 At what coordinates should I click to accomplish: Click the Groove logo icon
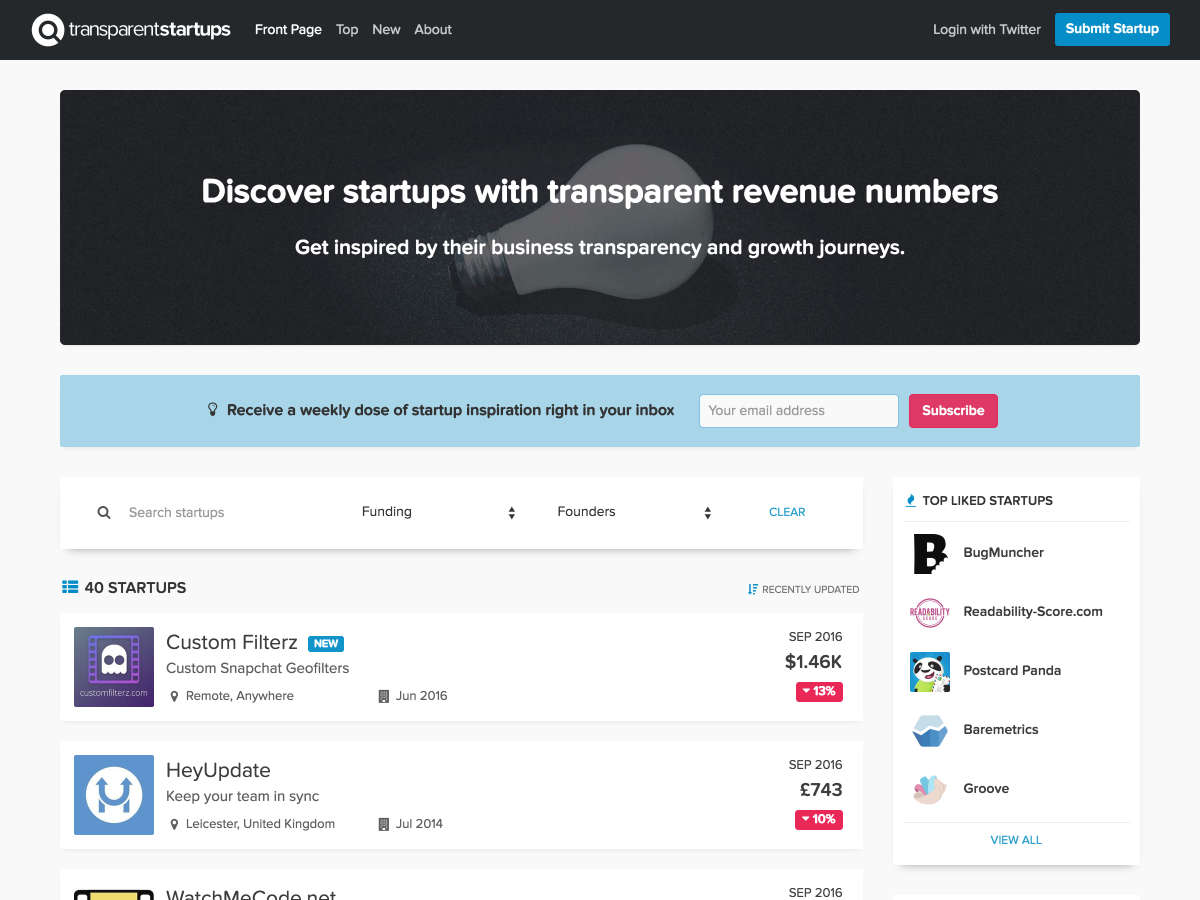930,789
